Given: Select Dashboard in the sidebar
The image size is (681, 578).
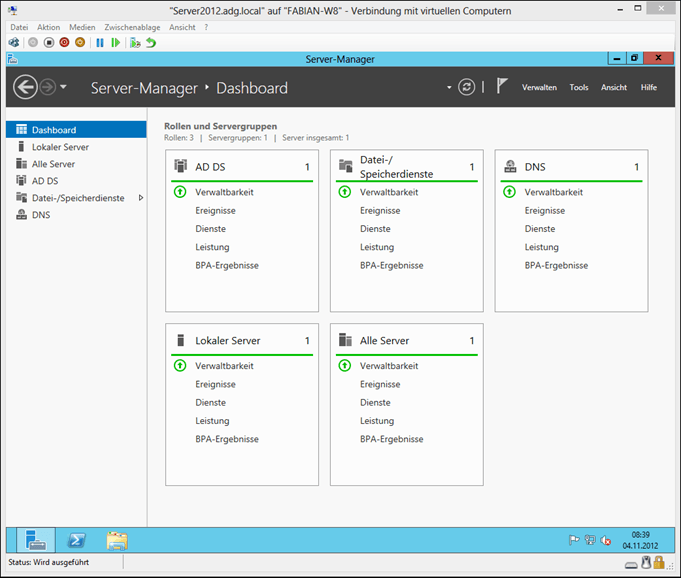Looking at the screenshot, I should tap(76, 129).
